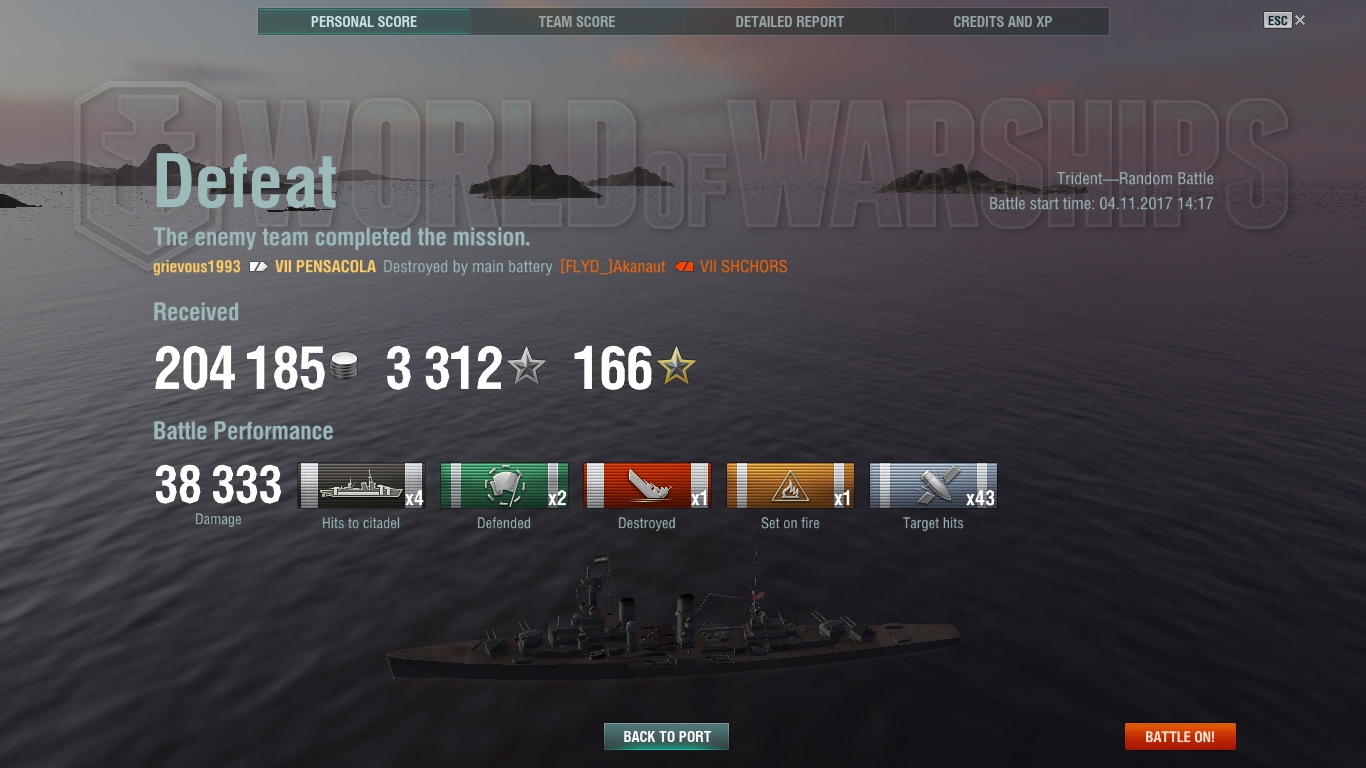
Task: Start a new battle with Battle On!
Action: tap(1180, 737)
